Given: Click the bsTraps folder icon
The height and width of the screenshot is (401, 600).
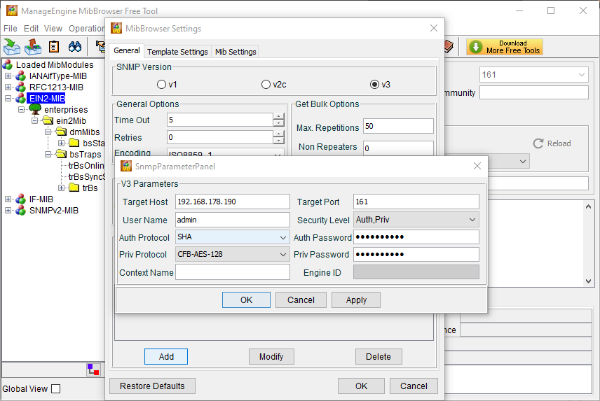Looking at the screenshot, I should tap(61, 154).
